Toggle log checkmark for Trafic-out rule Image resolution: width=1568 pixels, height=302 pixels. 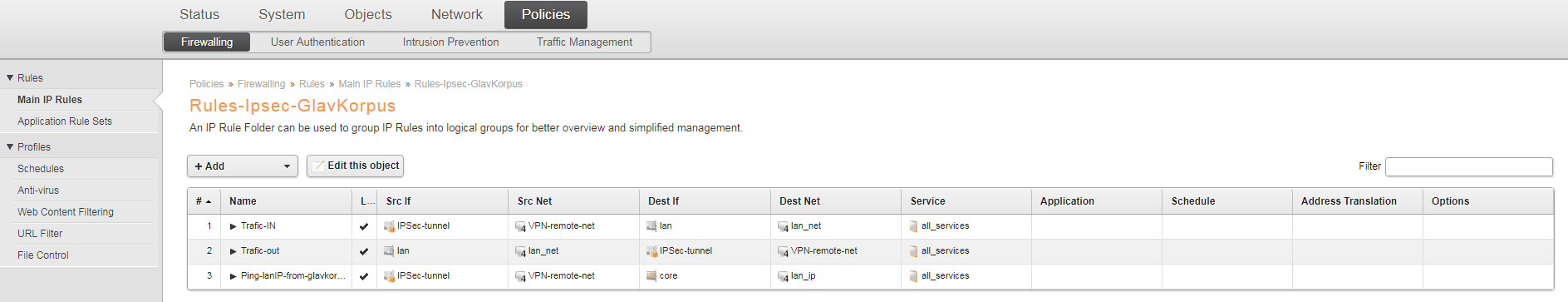tap(364, 251)
